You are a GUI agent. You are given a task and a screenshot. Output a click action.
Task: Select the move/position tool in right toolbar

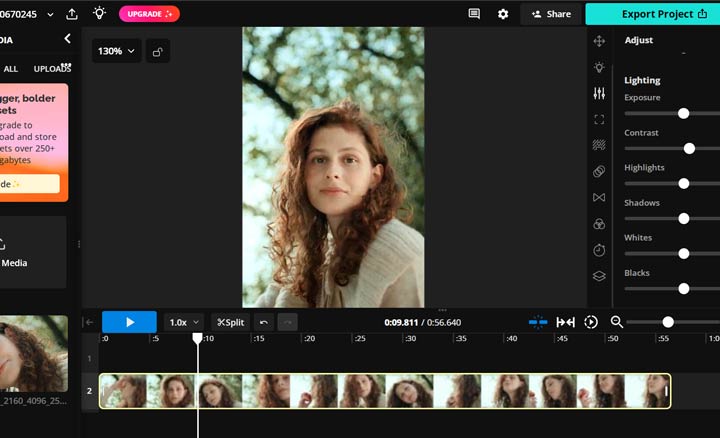point(599,41)
